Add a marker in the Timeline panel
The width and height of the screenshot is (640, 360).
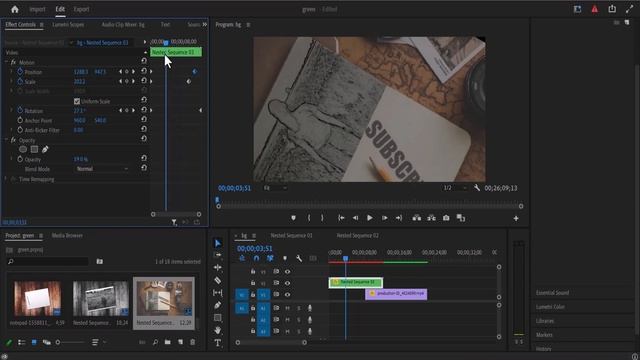285,258
